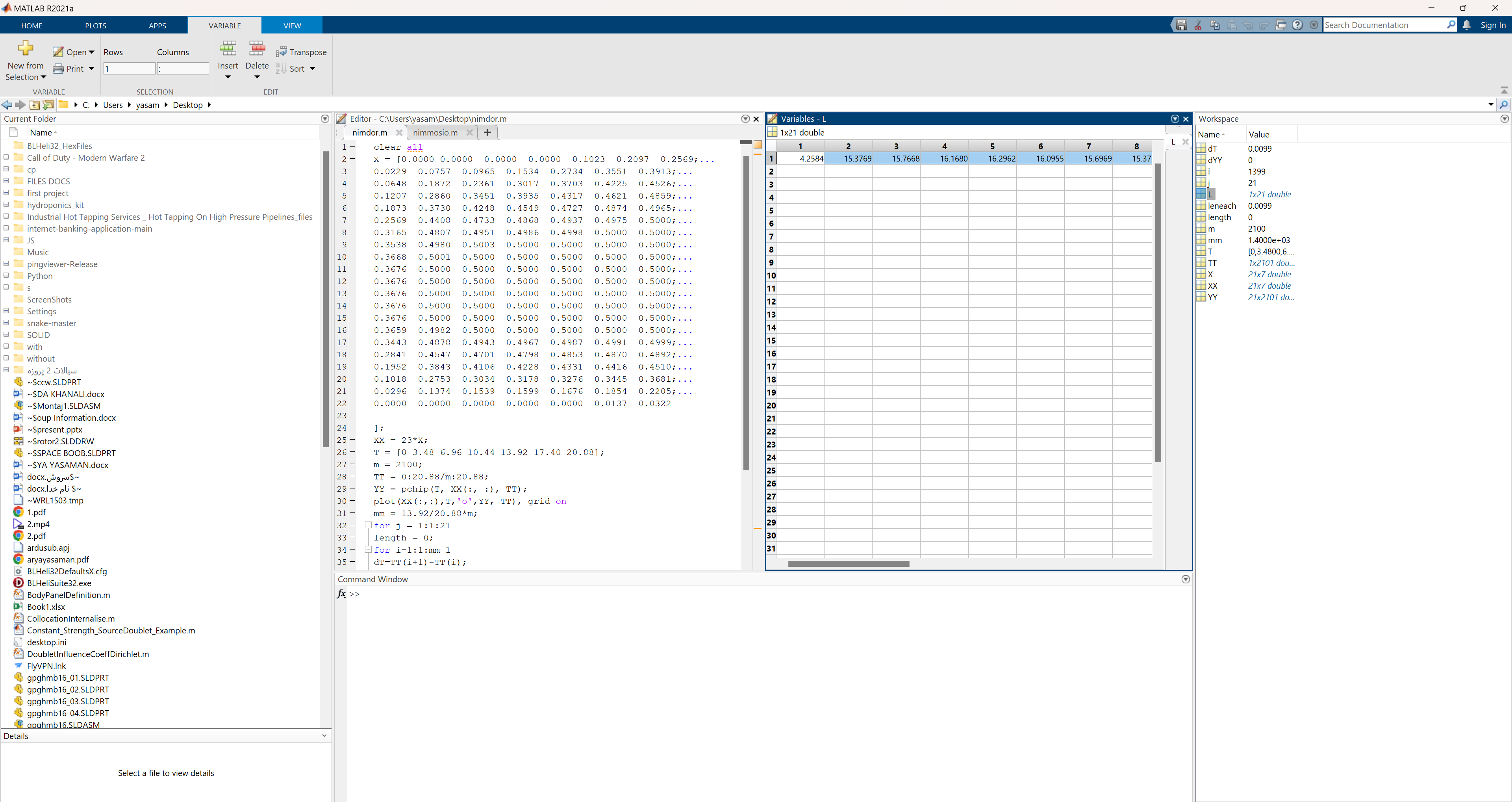This screenshot has height=802, width=1512.
Task: Switch to nimmosio.m editor tab
Action: point(435,133)
